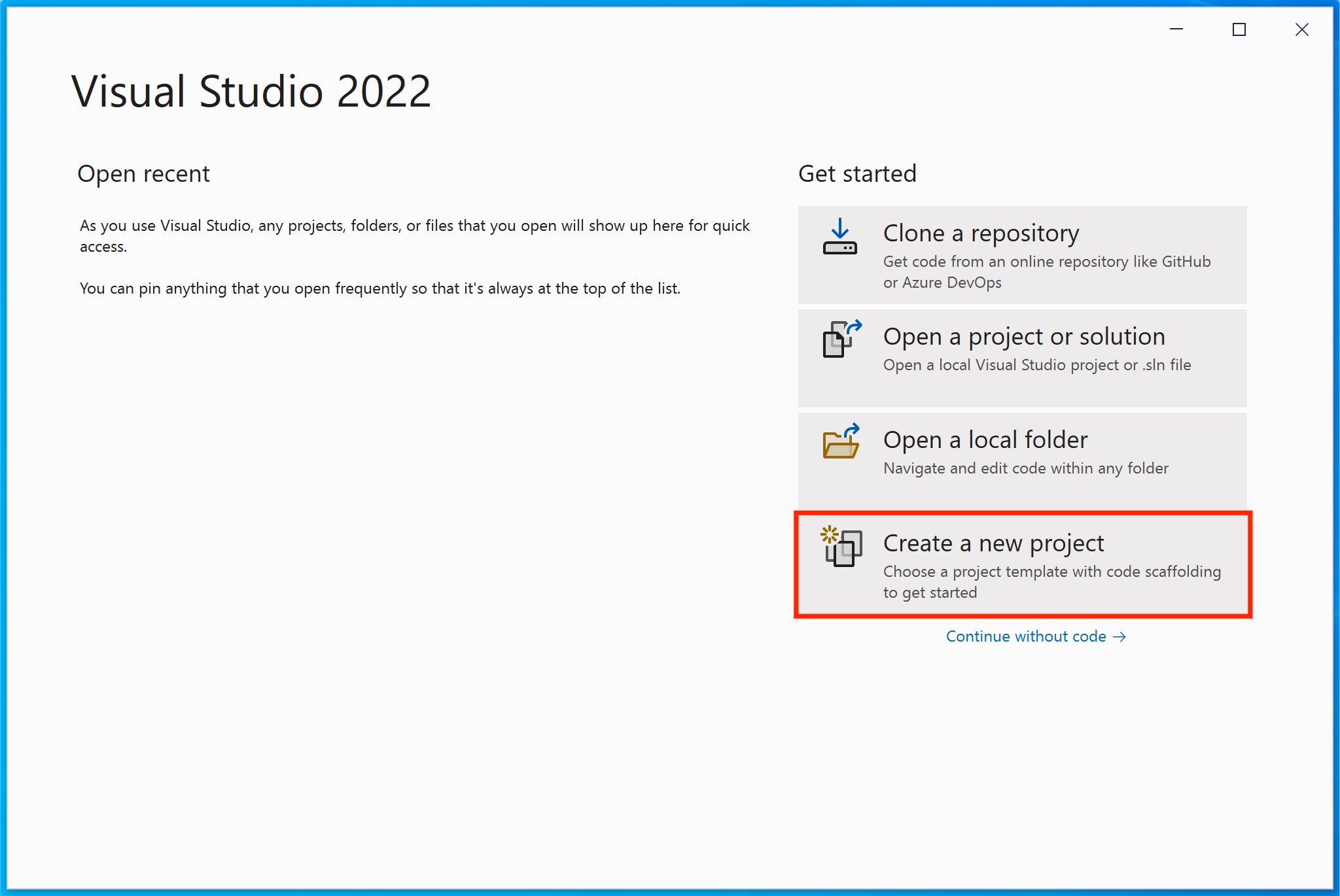The width and height of the screenshot is (1340, 896).
Task: Click the Open recent heading
Action: 143,174
